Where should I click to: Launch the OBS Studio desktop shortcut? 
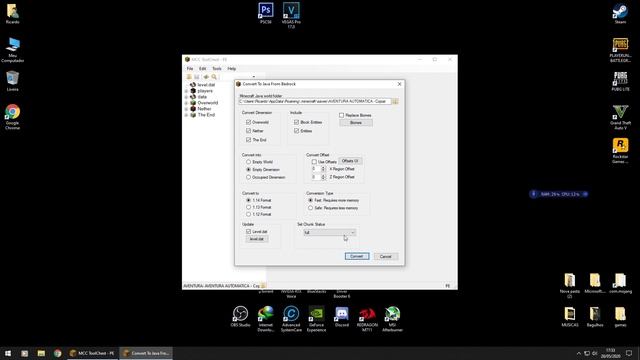(x=240, y=317)
